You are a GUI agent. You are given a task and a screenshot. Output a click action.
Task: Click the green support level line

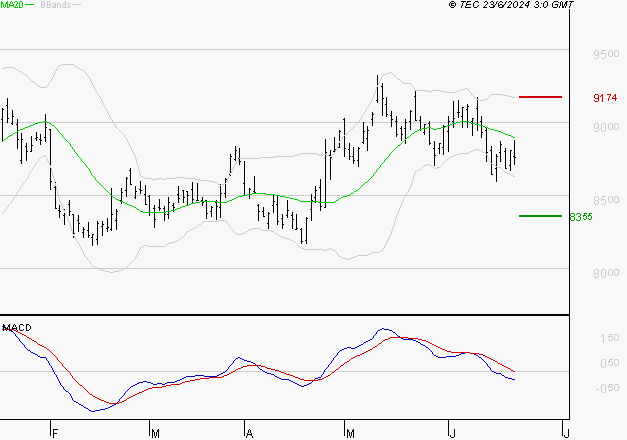coord(540,216)
